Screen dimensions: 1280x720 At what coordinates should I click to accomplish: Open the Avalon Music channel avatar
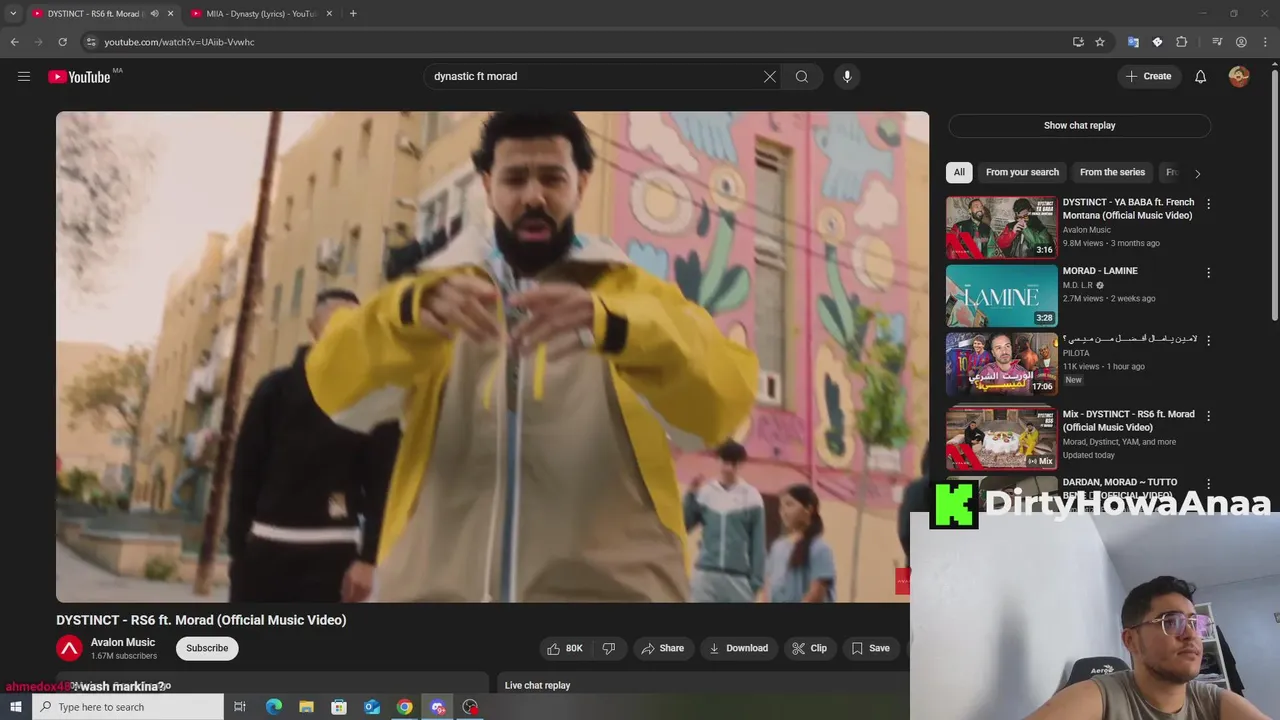coord(69,648)
